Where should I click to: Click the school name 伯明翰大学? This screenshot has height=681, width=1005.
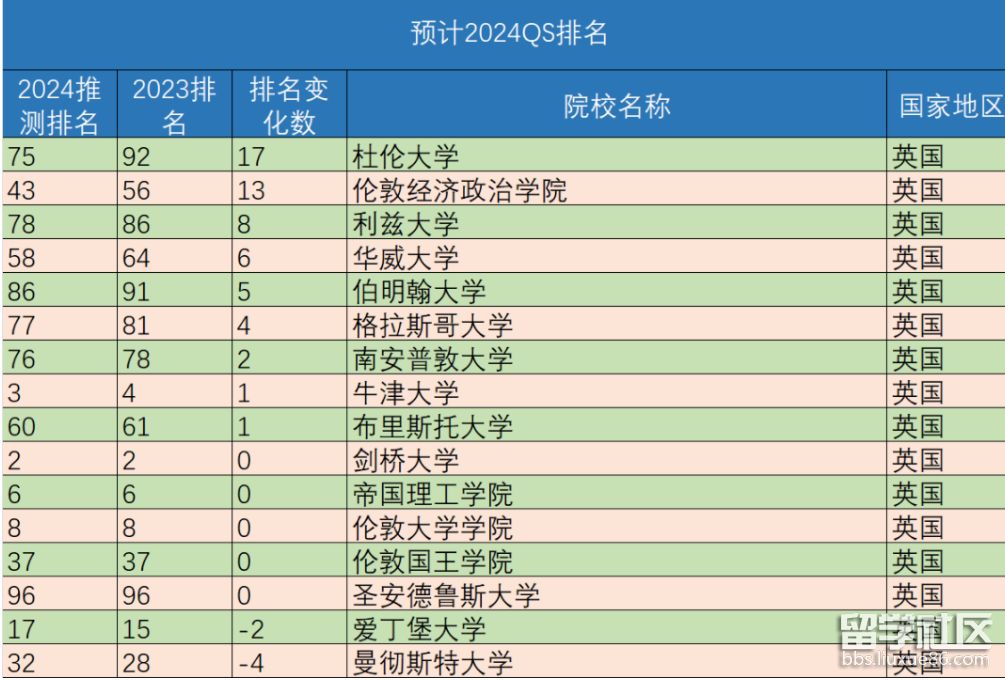coord(419,292)
